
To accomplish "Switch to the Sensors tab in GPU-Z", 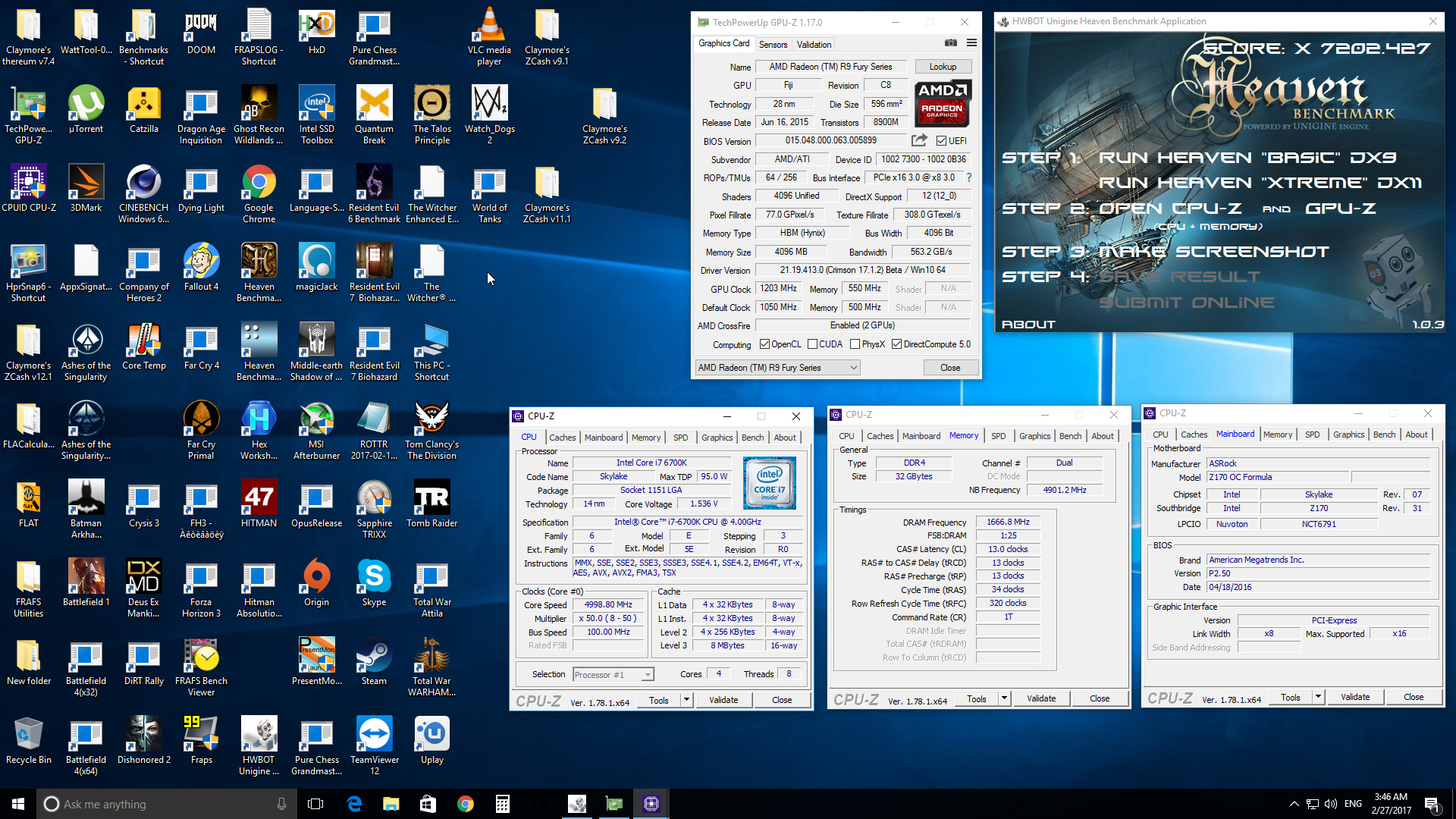I will 773,45.
